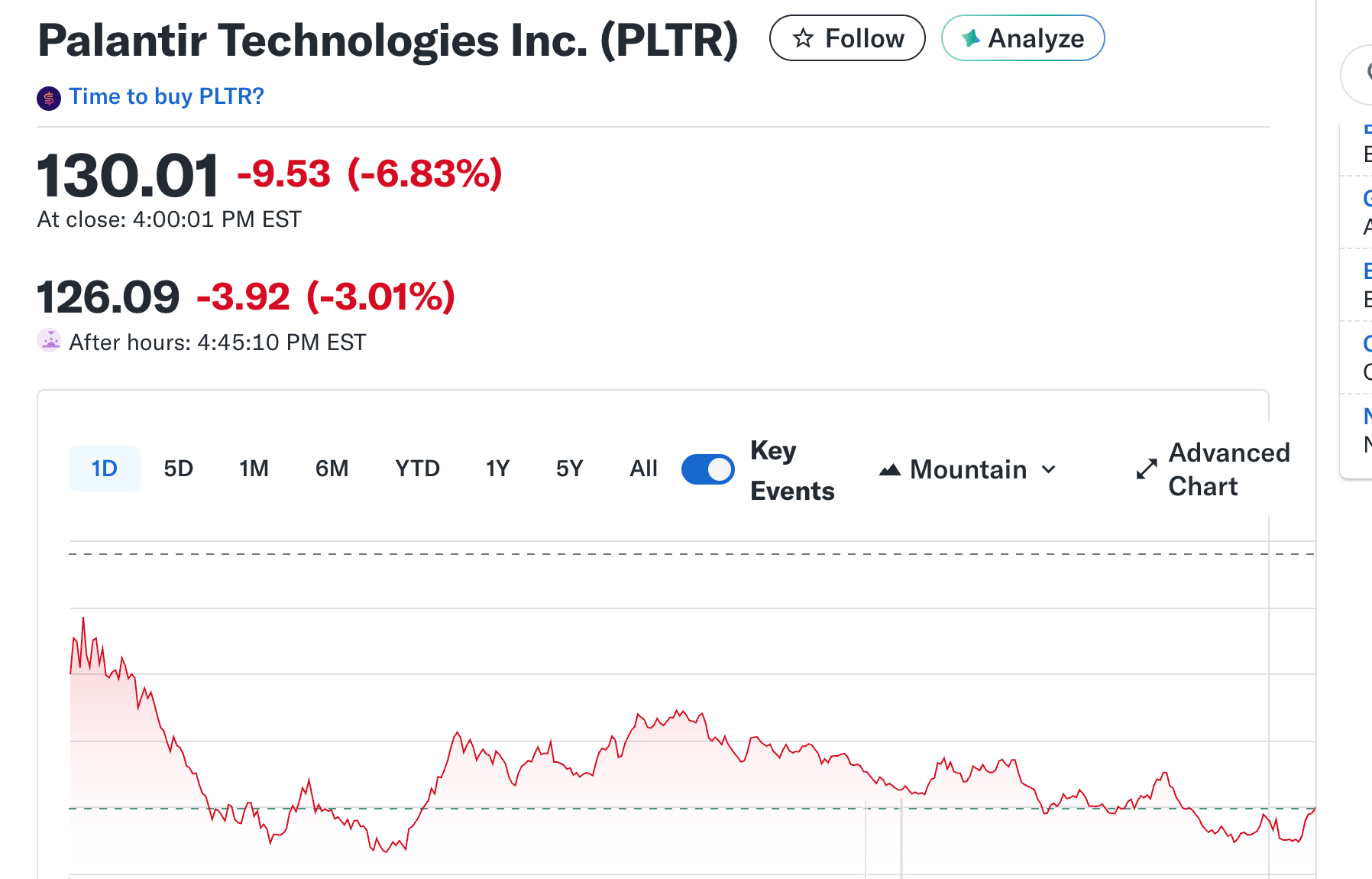
Task: Show the 6M chart range
Action: pos(332,469)
